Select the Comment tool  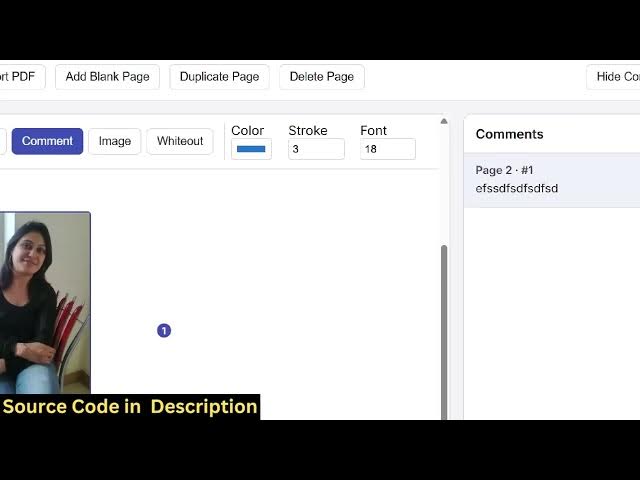47,141
